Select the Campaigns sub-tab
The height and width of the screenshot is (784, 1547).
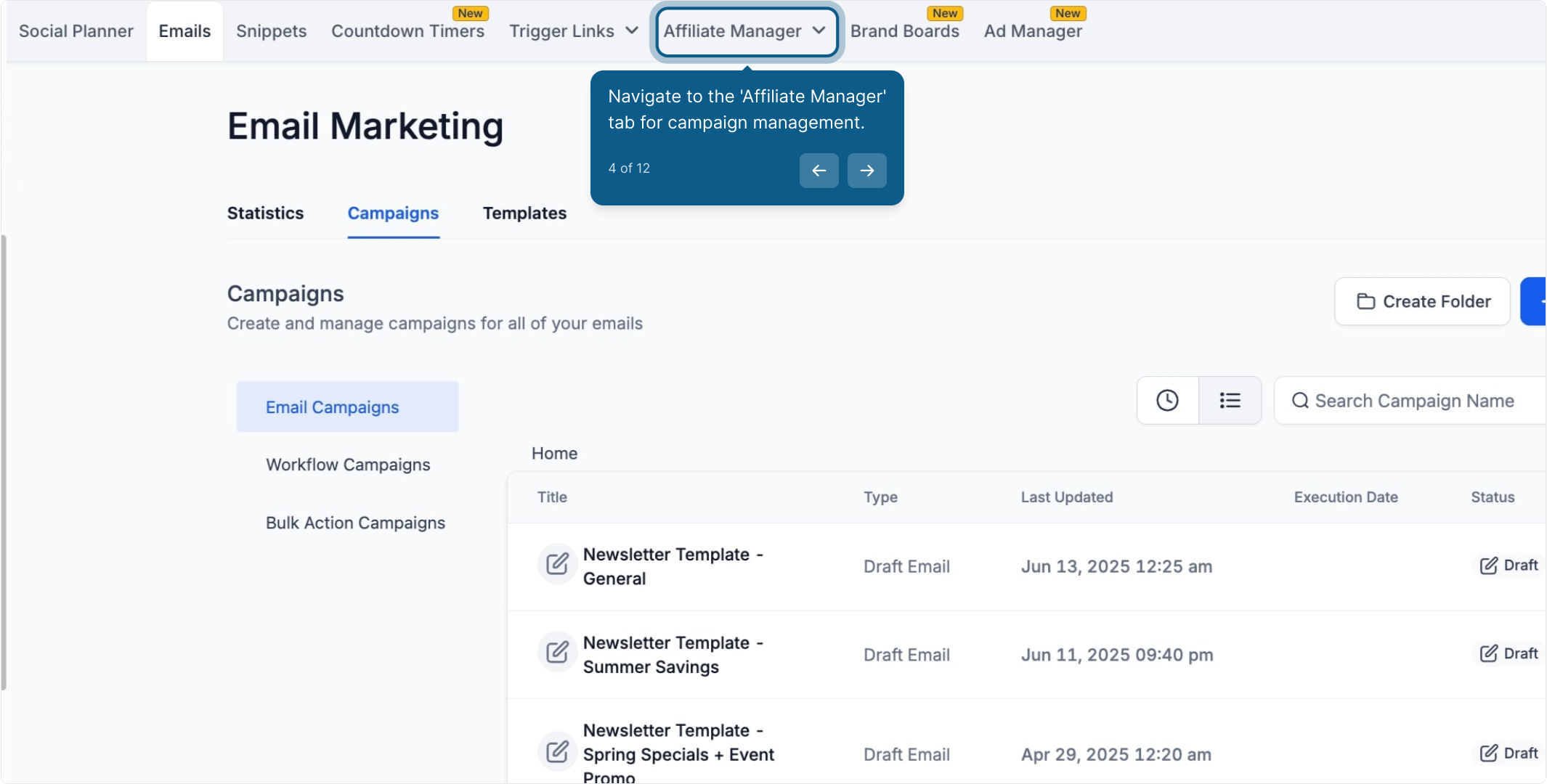(393, 213)
